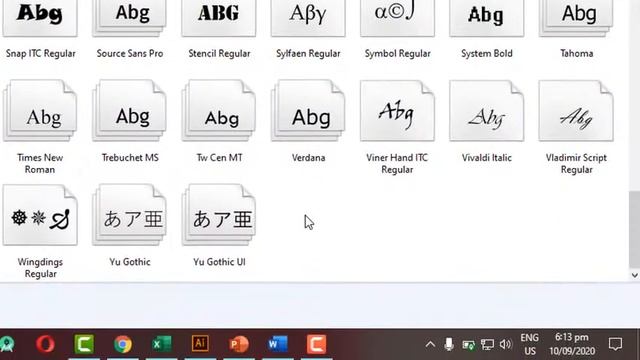Open Excel from the taskbar

coord(162,344)
